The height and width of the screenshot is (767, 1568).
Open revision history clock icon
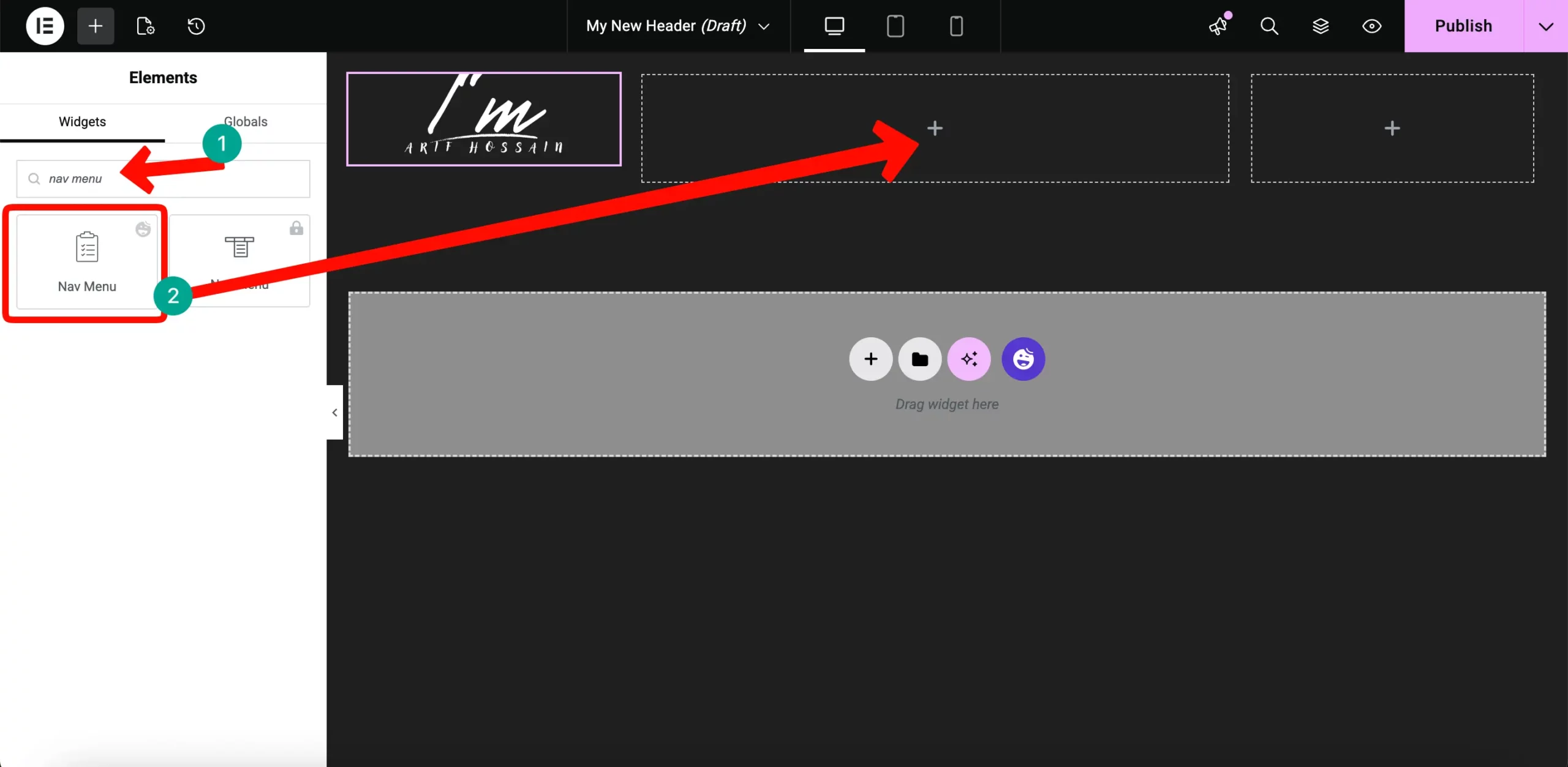point(195,26)
